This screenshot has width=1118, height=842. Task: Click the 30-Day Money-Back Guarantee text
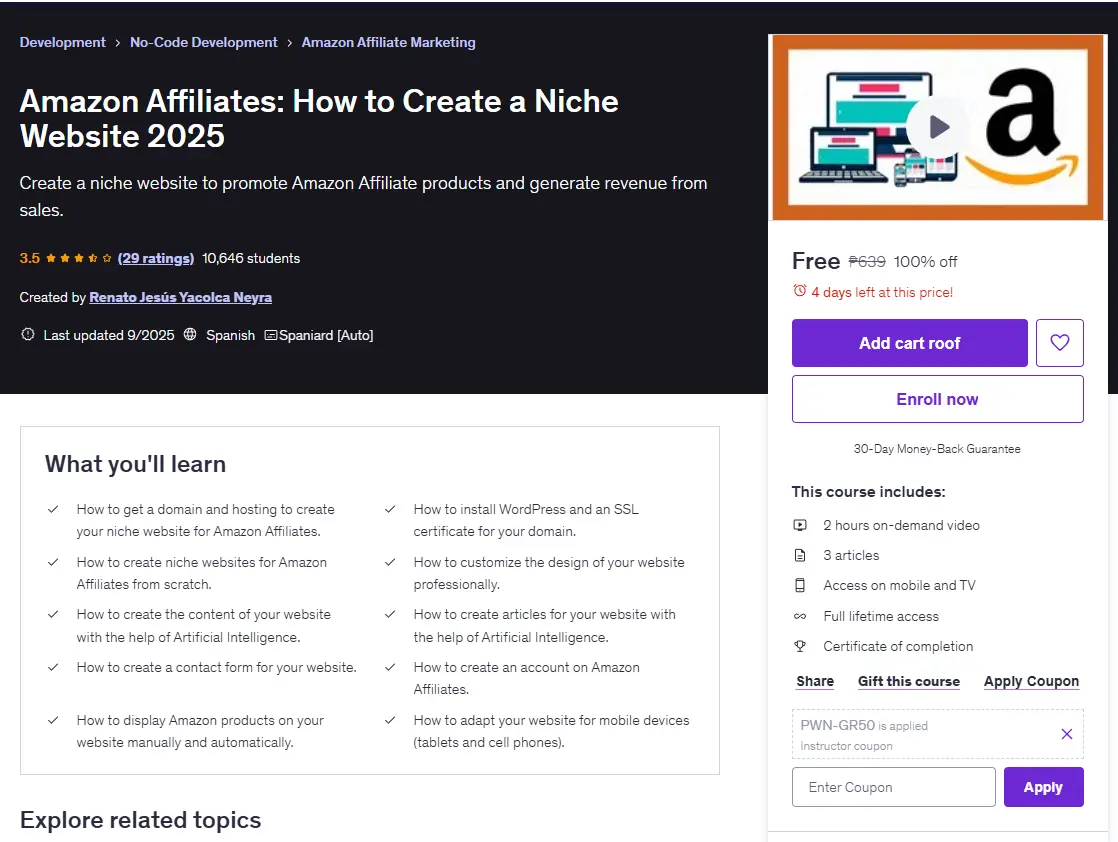tap(937, 448)
